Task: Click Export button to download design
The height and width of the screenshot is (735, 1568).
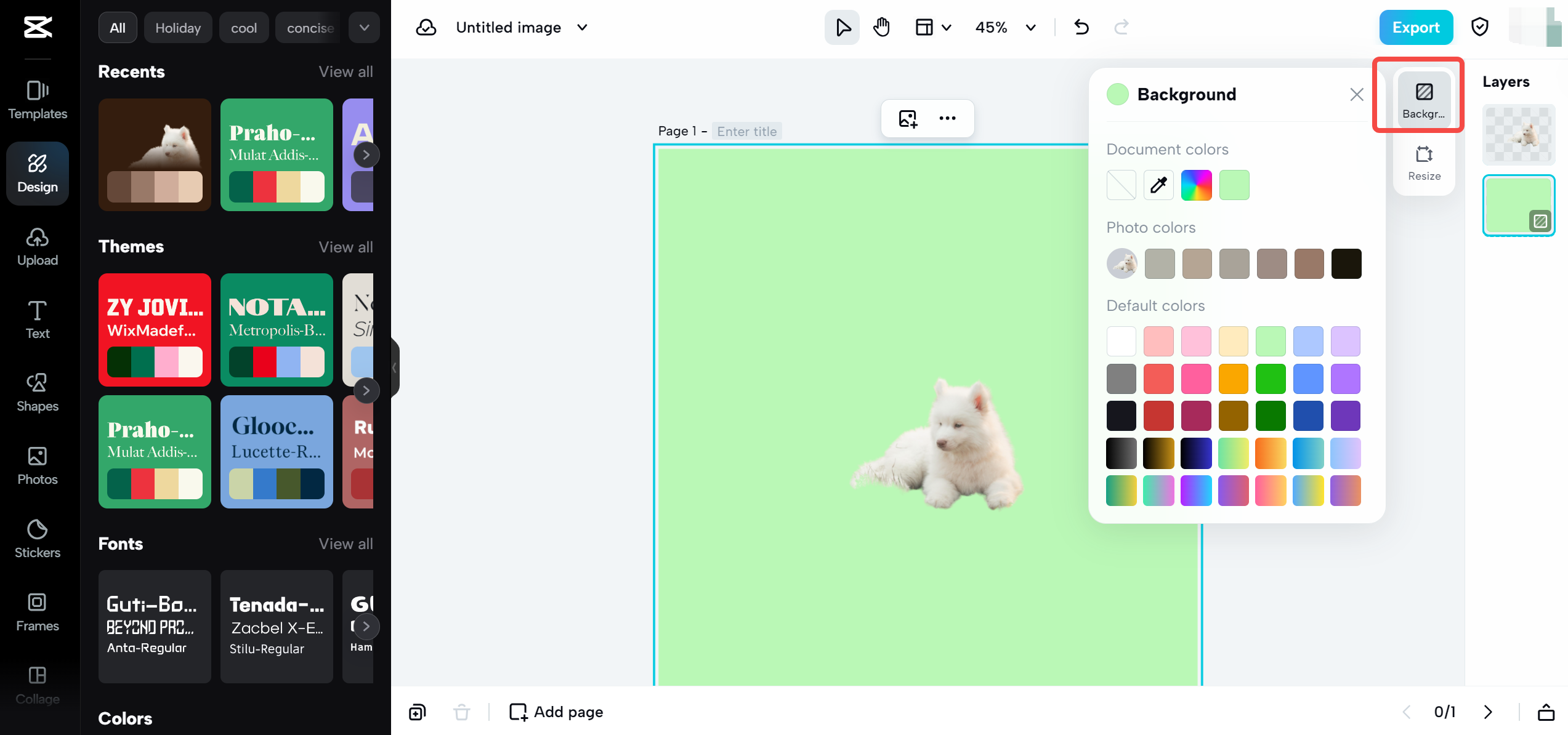Action: pos(1416,27)
